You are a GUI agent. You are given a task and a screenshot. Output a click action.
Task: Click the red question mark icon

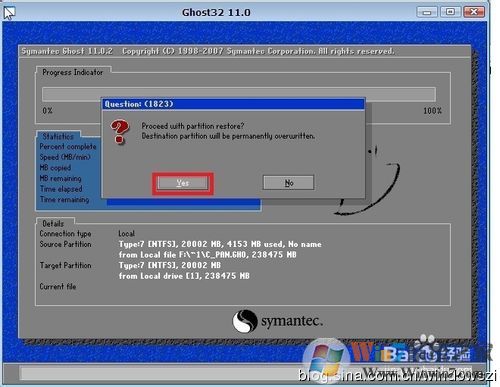click(x=119, y=132)
